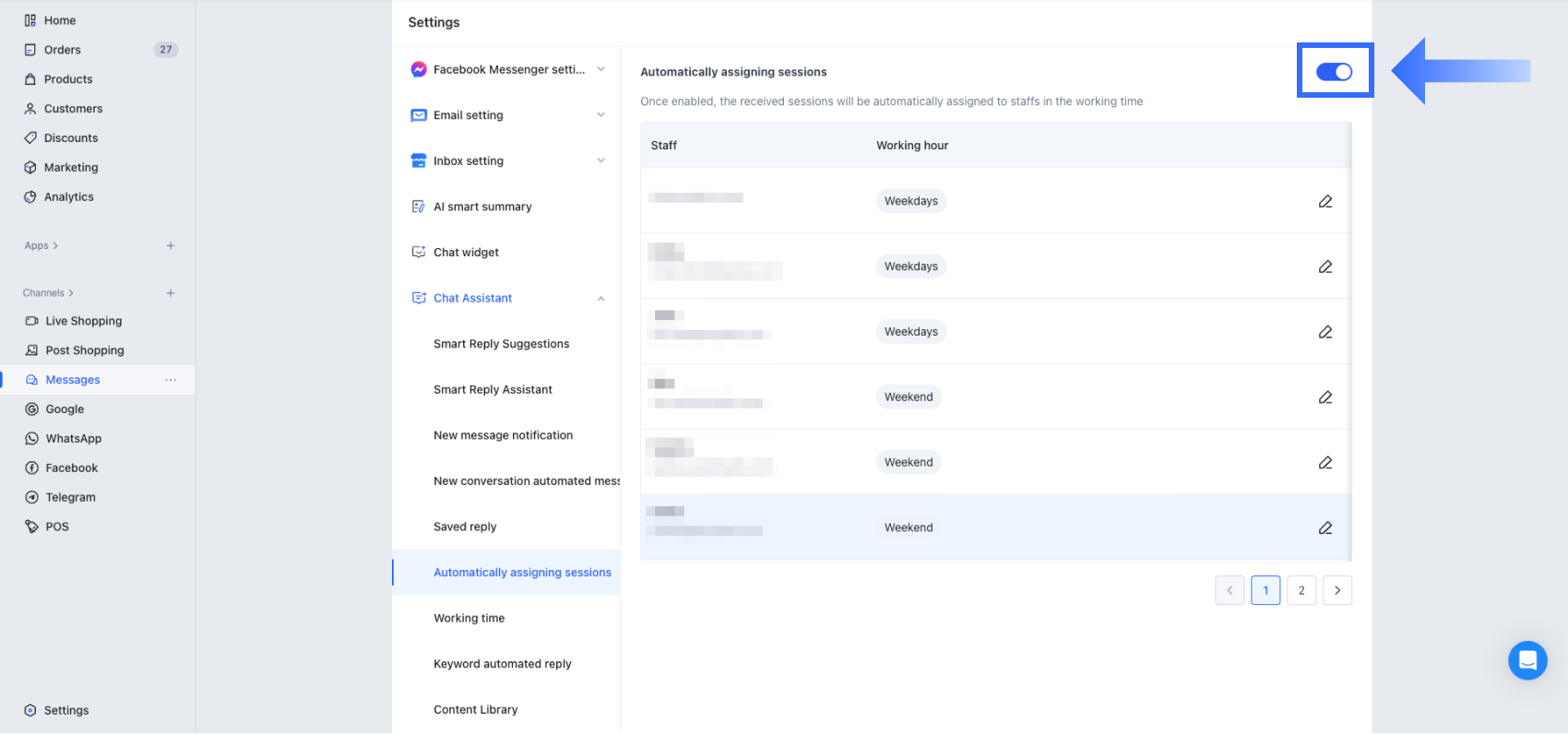Screen dimensions: 1568x734
Task: Click the plus icon next to Channels
Action: point(171,293)
